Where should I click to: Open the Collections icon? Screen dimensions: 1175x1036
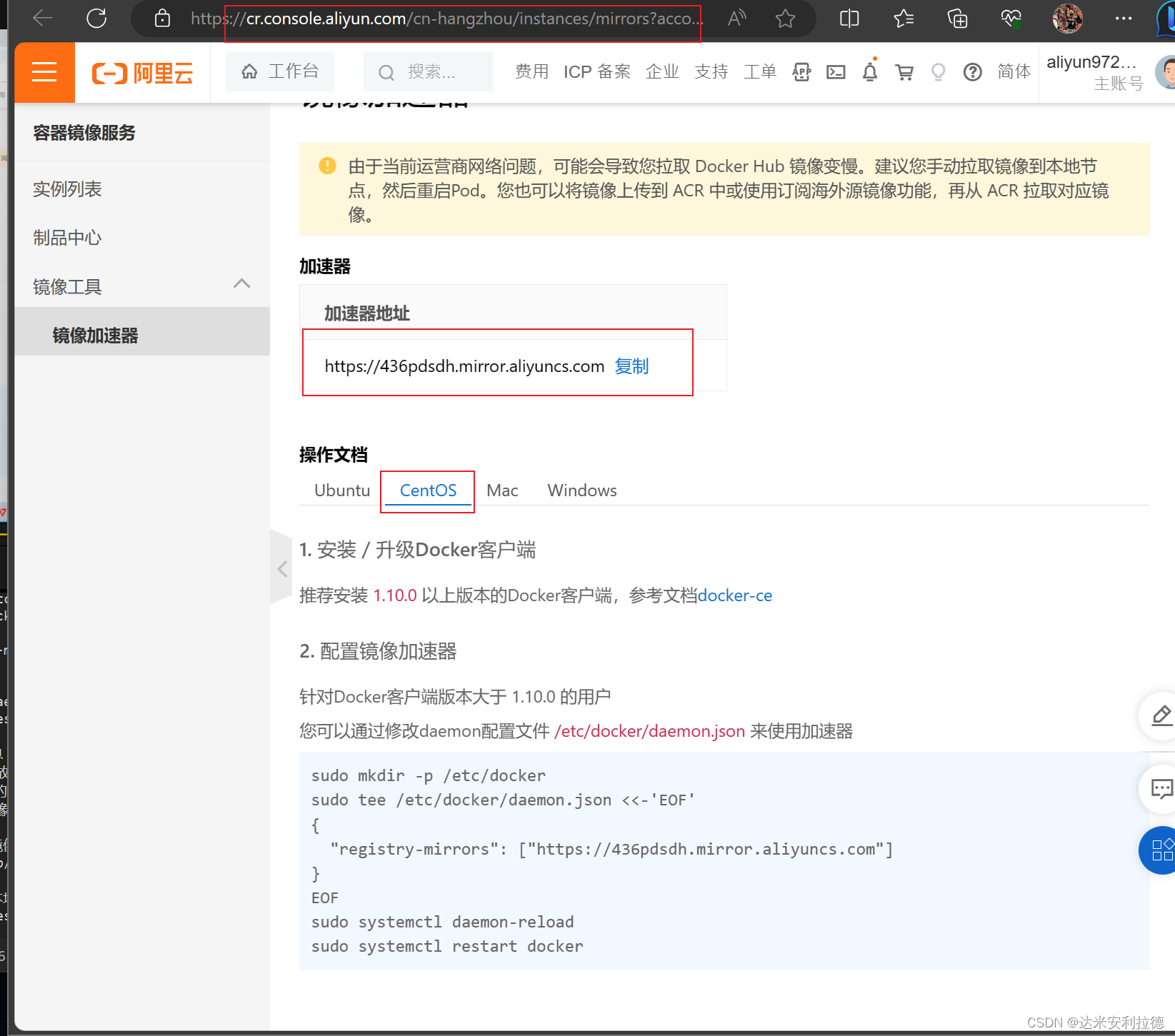957,19
